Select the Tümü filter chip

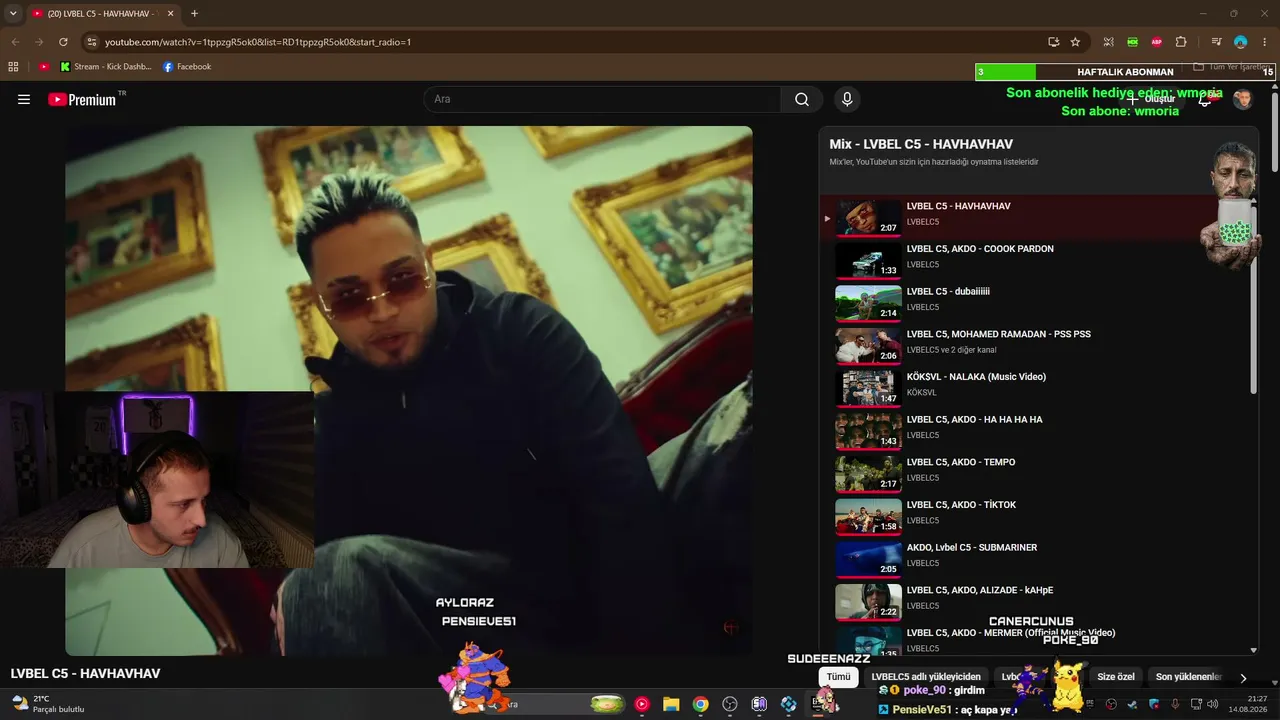(838, 677)
